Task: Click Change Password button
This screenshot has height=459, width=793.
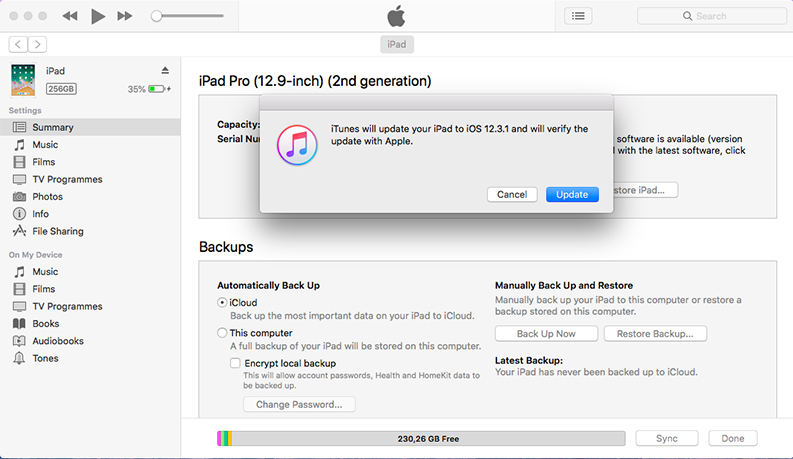Action: (x=299, y=404)
